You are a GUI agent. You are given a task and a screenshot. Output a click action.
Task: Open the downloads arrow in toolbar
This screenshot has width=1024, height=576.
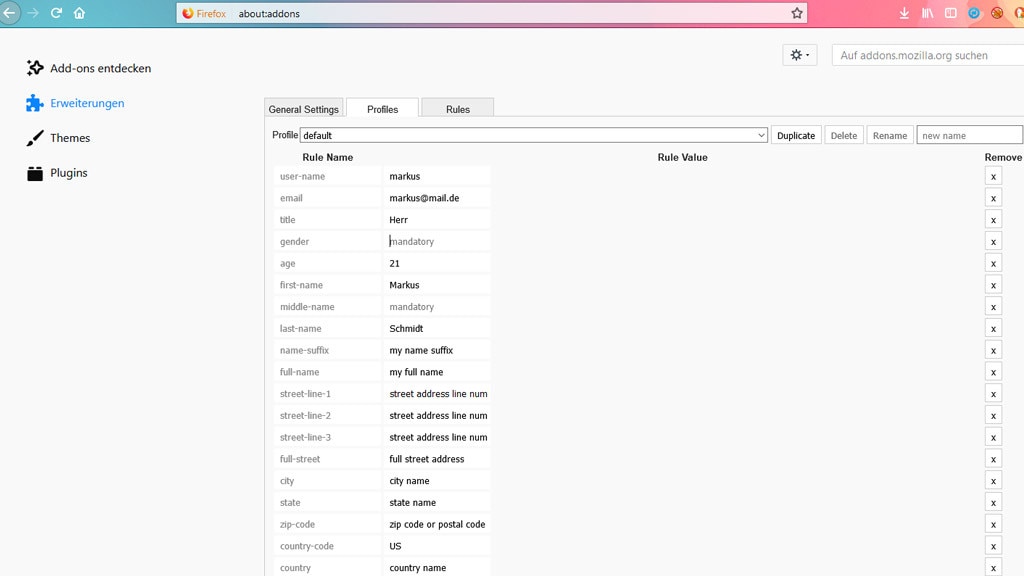[x=904, y=13]
